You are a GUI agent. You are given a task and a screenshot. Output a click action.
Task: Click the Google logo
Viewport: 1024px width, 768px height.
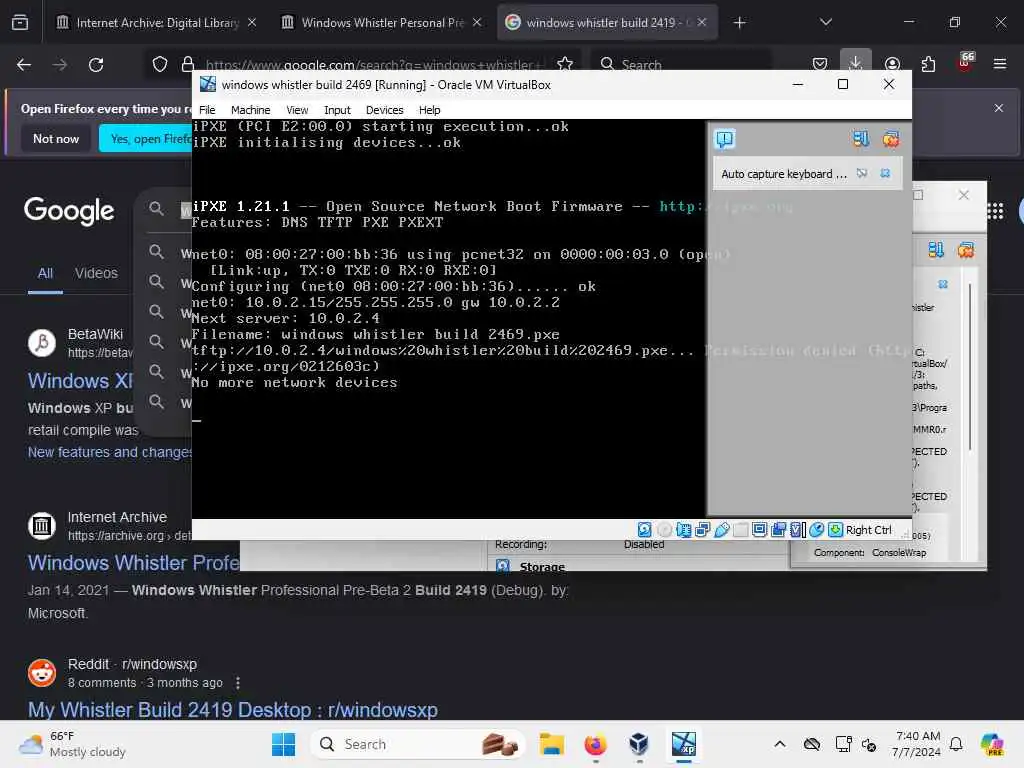coord(69,211)
